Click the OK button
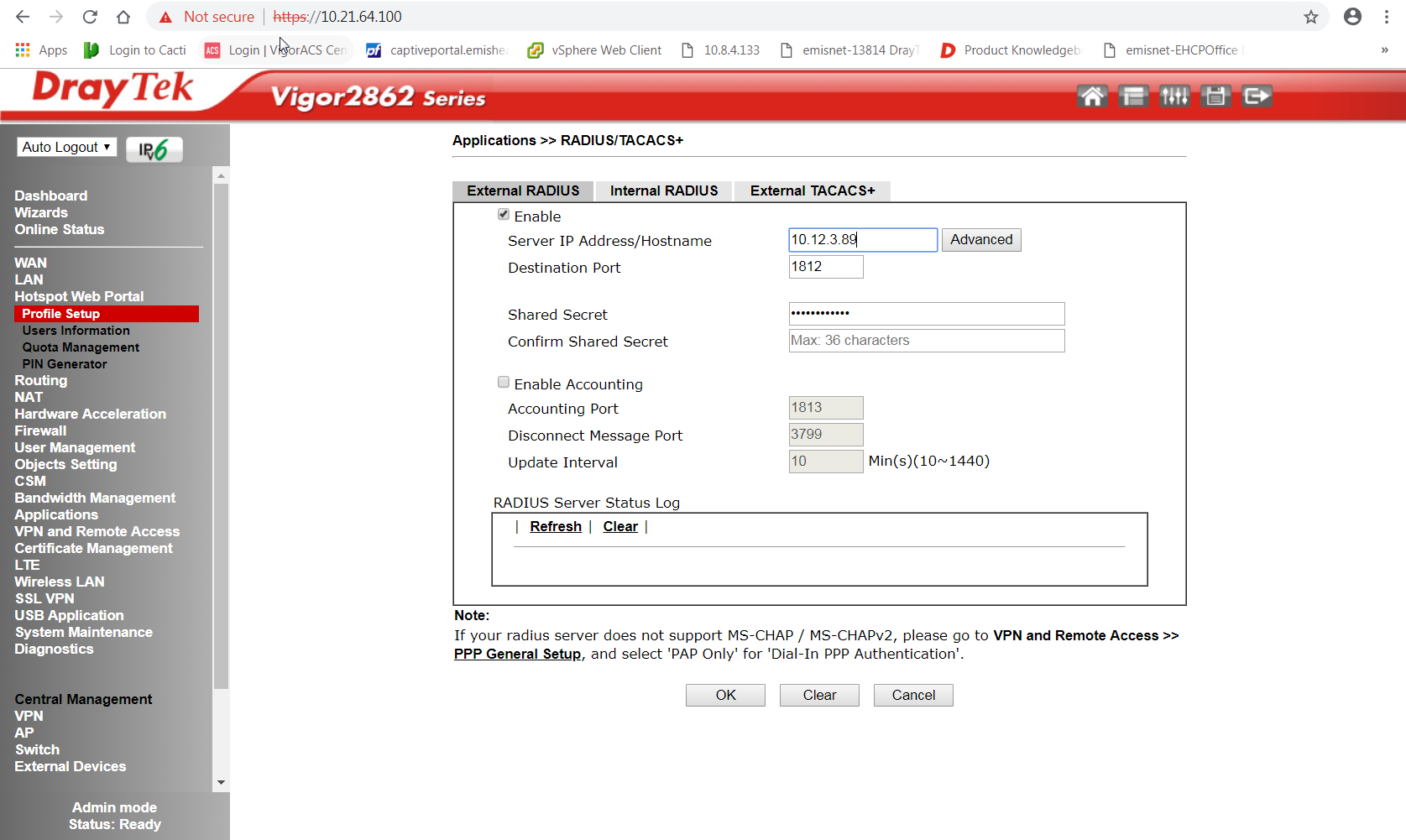The width and height of the screenshot is (1406, 840). click(x=725, y=696)
